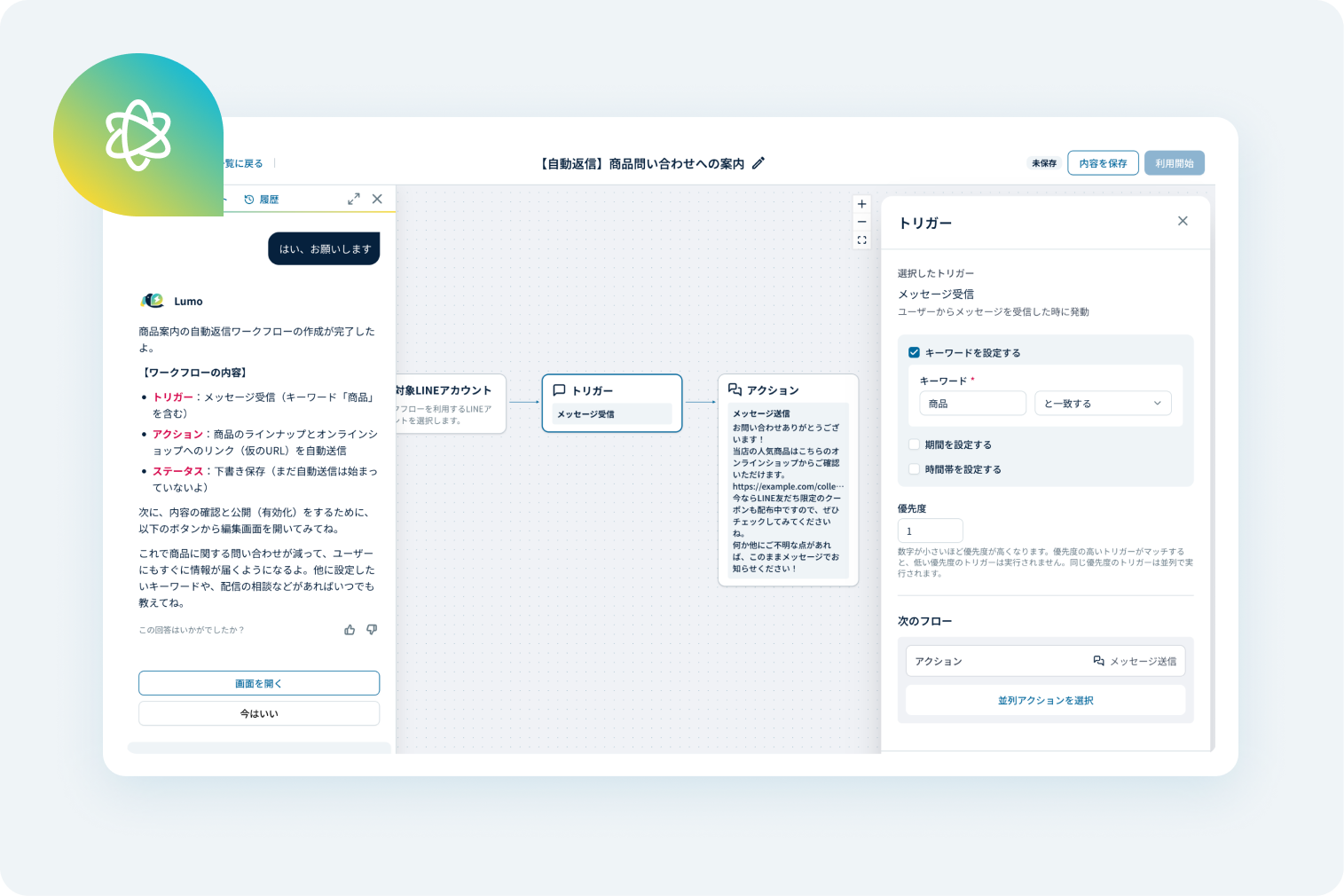Click the pencil icon to edit workflow title
Image resolution: width=1344 pixels, height=896 pixels.
point(758,163)
